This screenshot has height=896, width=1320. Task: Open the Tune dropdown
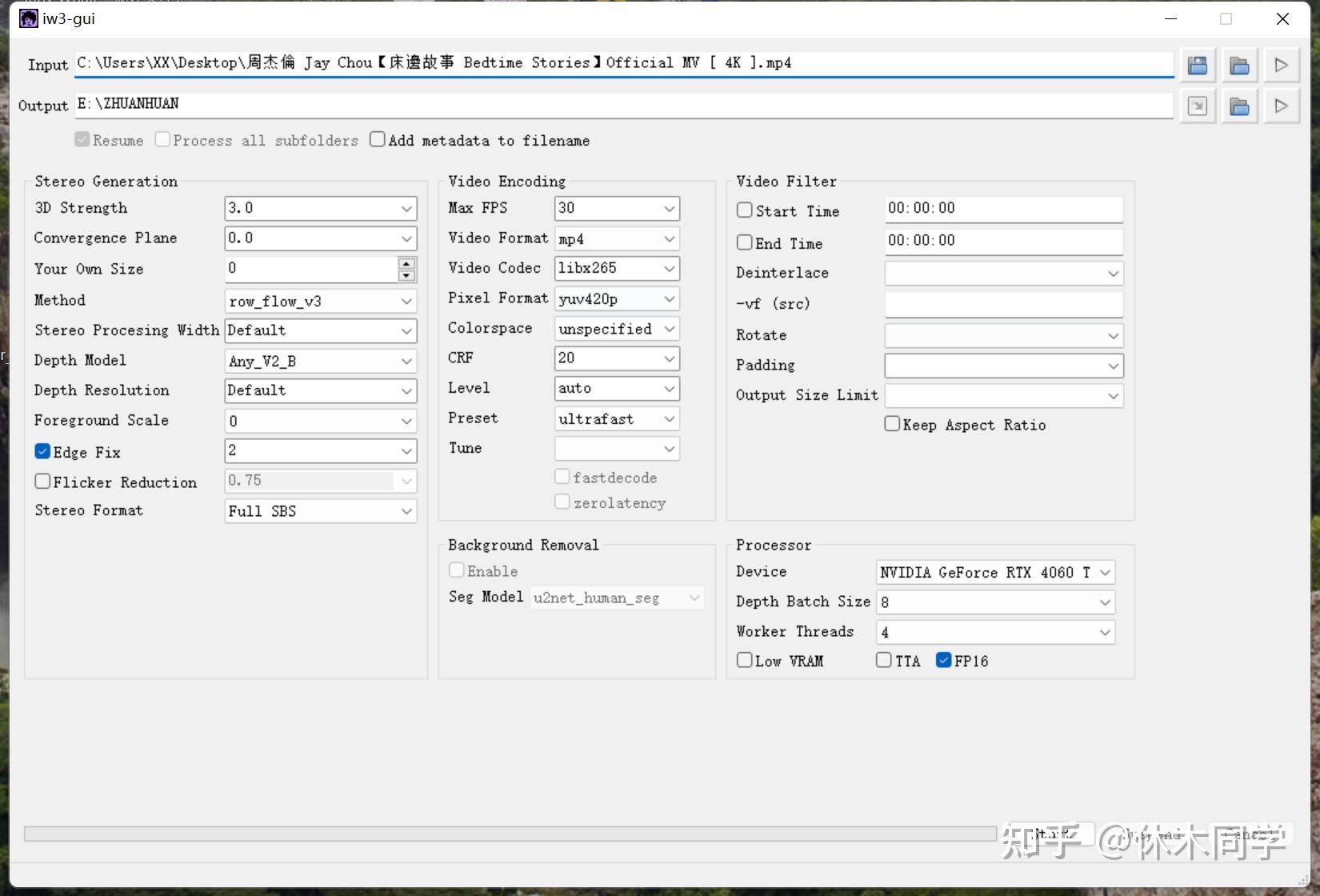point(617,449)
